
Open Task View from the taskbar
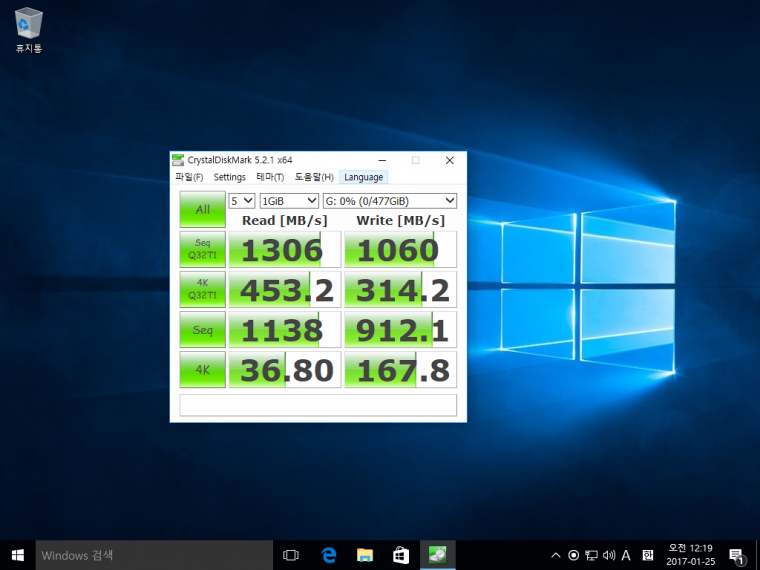tap(291, 555)
